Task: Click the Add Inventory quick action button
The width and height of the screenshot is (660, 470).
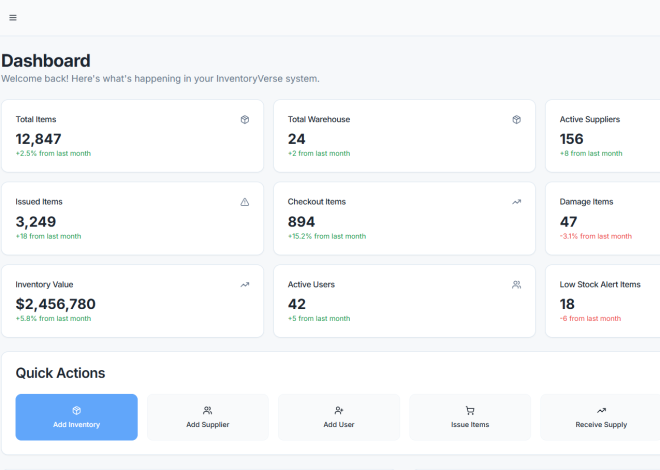Action: [77, 417]
